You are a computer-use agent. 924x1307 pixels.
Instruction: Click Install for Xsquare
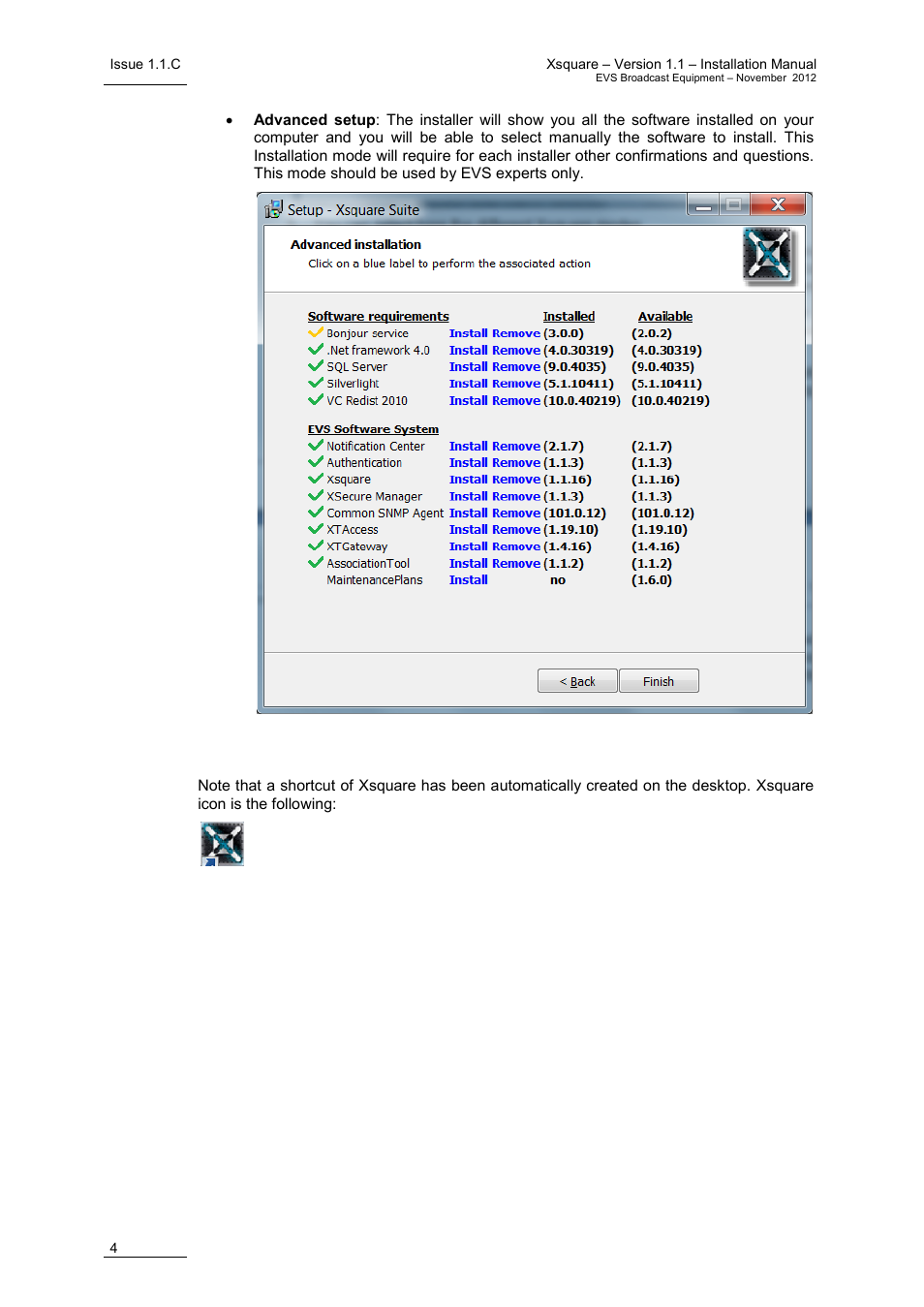(x=469, y=480)
